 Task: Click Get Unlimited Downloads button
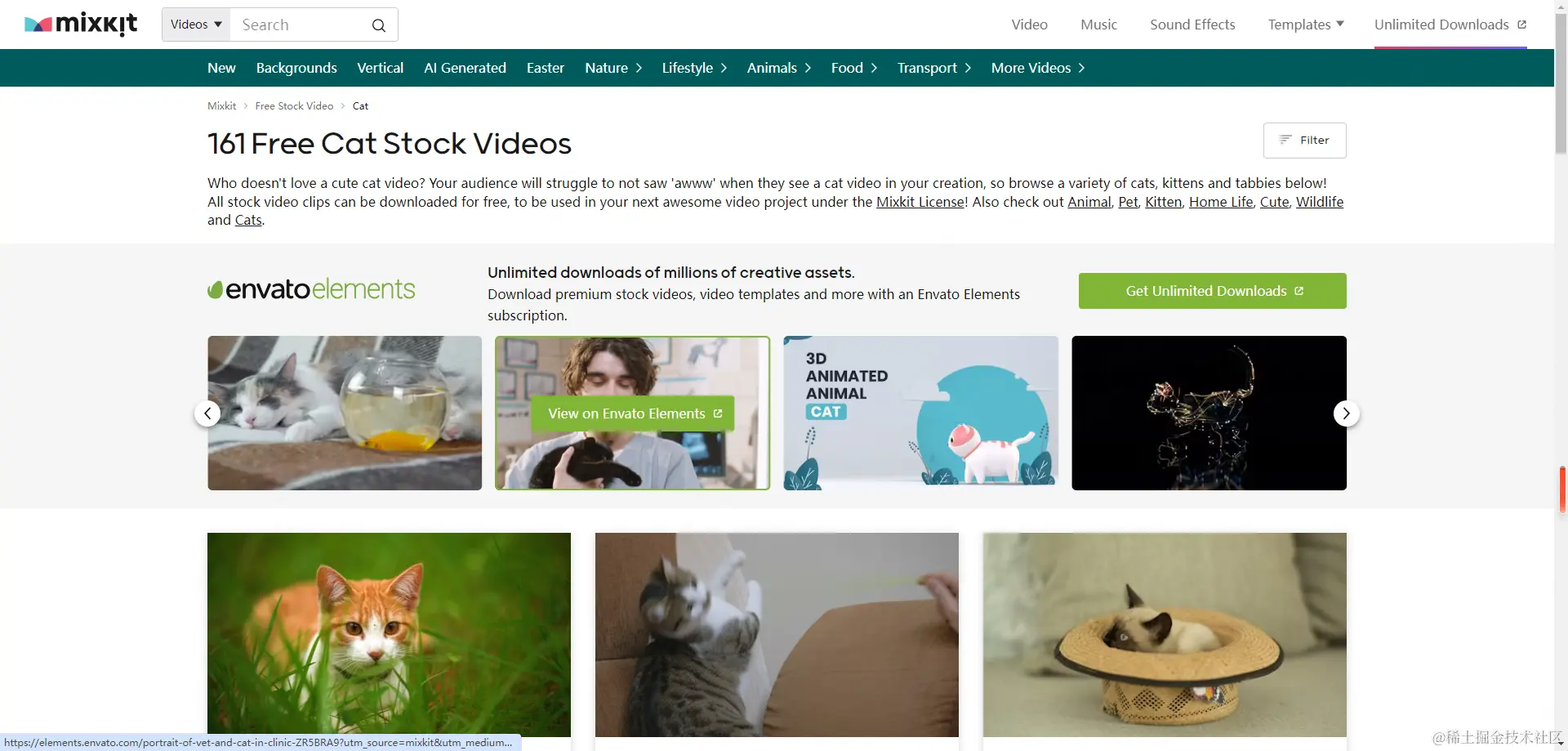[1212, 291]
